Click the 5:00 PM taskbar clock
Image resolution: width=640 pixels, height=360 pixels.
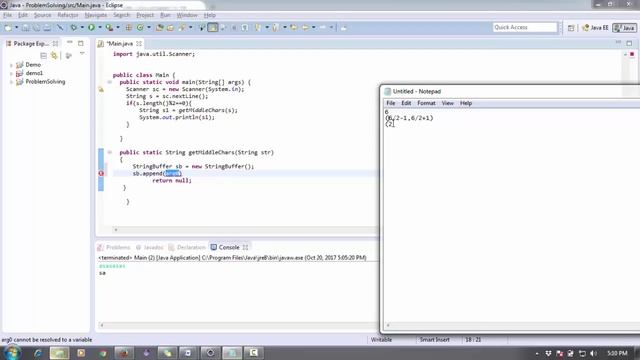pyautogui.click(x=617, y=353)
